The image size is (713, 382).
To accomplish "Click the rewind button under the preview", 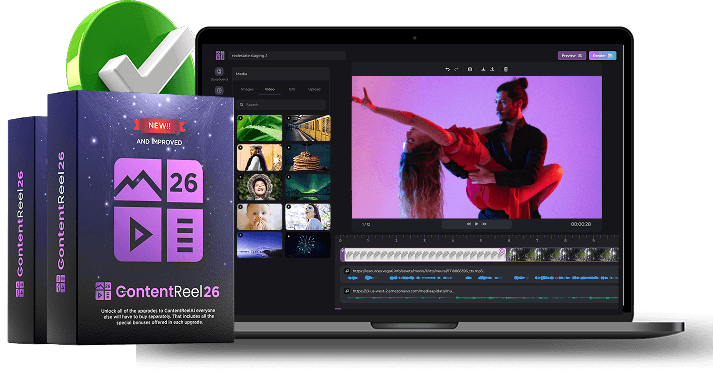I will tap(469, 224).
